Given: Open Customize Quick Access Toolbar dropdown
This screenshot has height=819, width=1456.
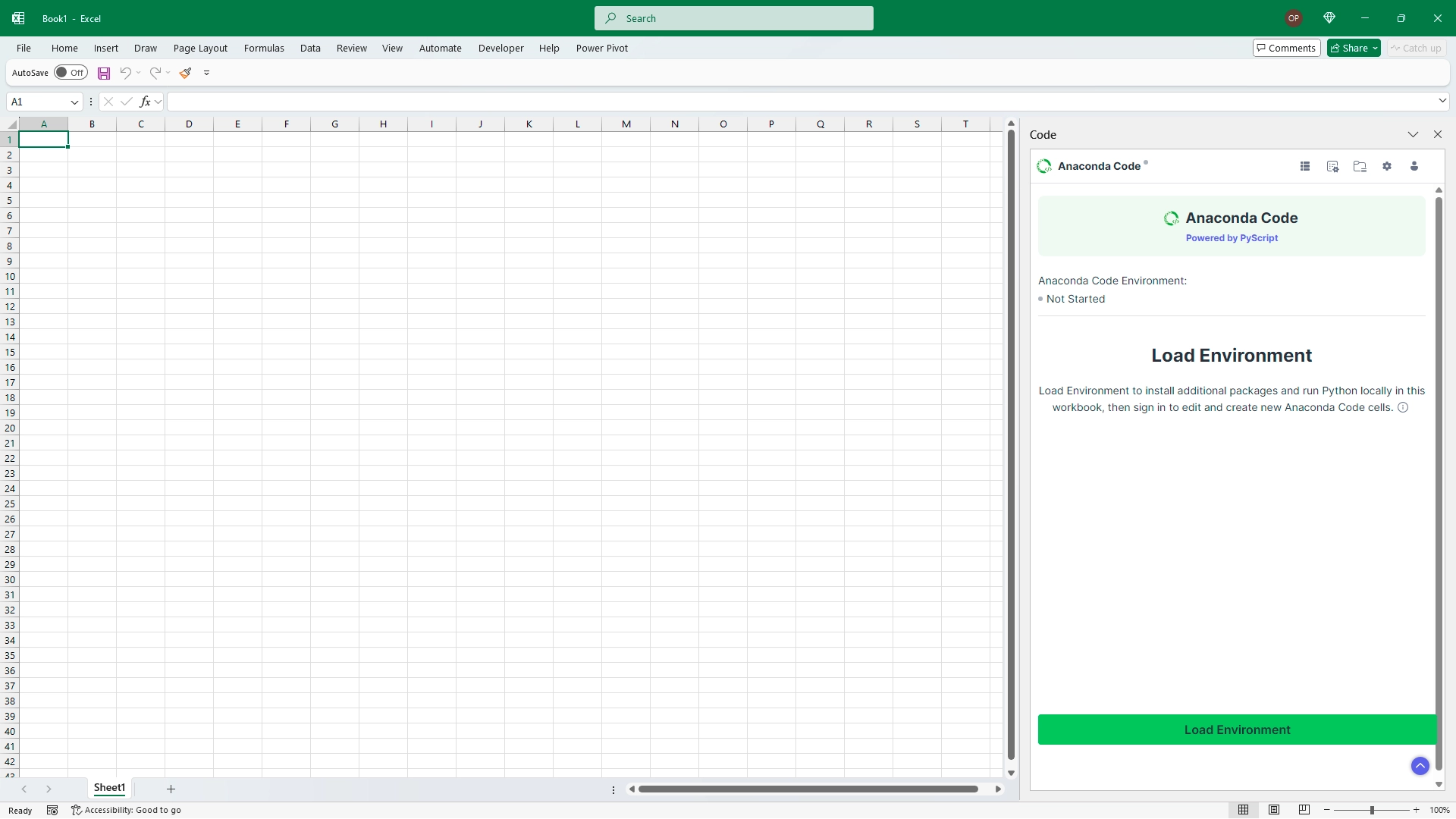Looking at the screenshot, I should click(206, 73).
